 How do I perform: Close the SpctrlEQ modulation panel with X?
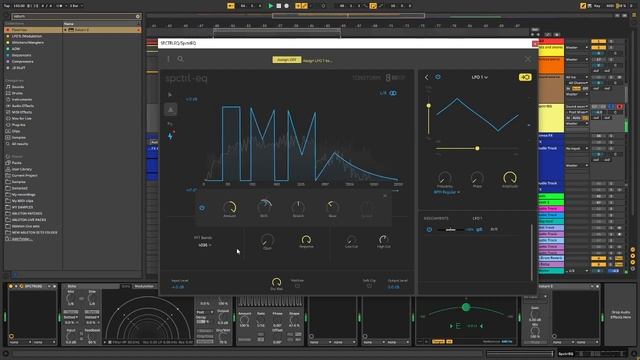(528, 59)
